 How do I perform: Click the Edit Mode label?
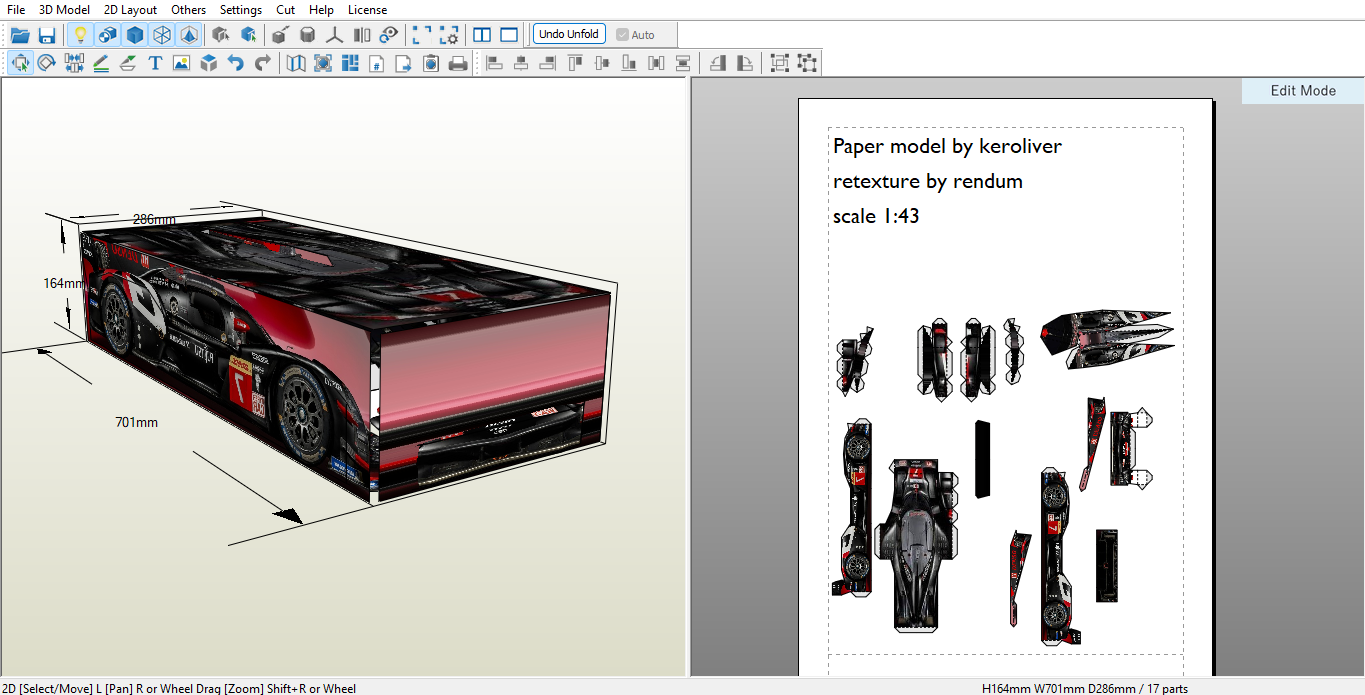click(1302, 91)
